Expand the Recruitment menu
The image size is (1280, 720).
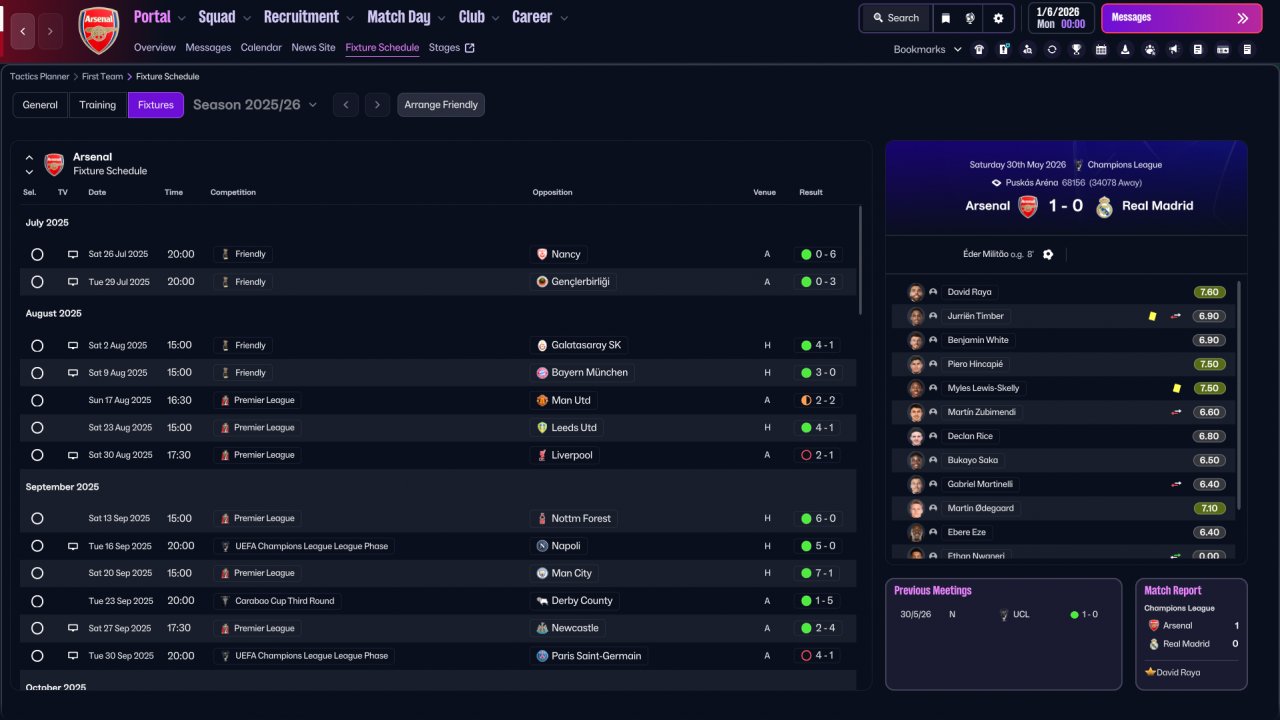coord(309,17)
